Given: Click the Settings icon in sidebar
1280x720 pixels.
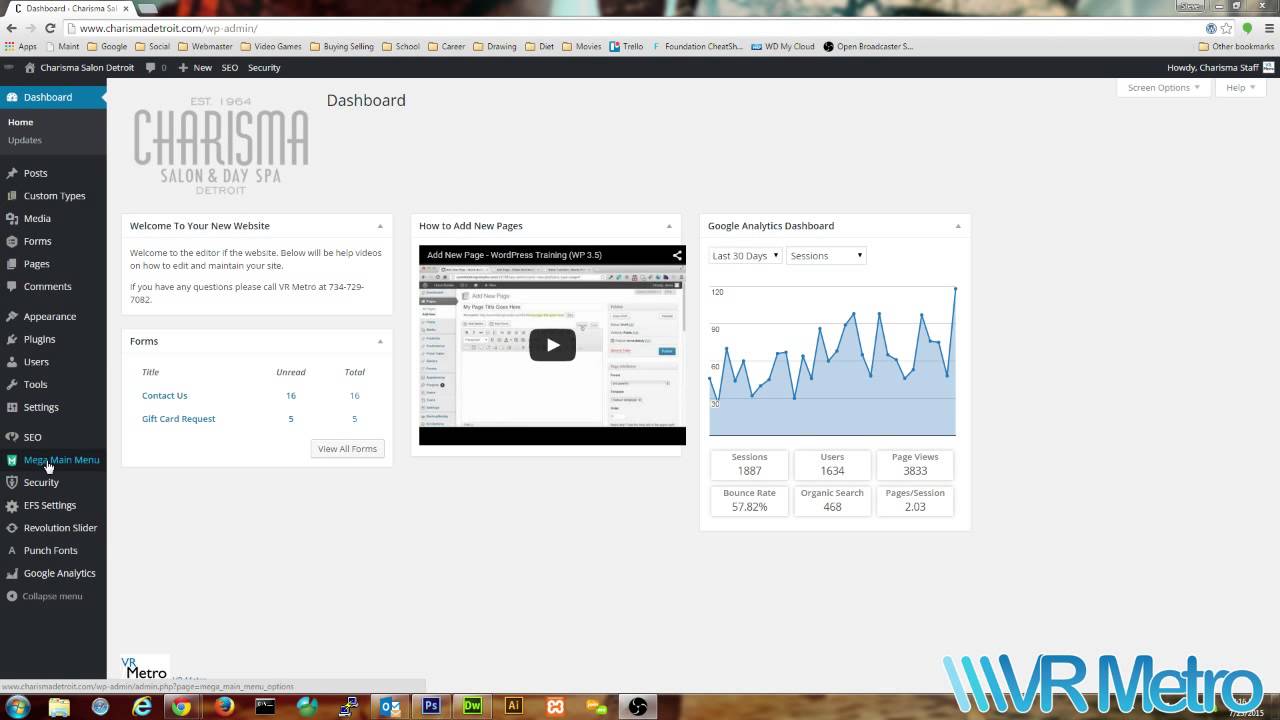Looking at the screenshot, I should pos(12,407).
